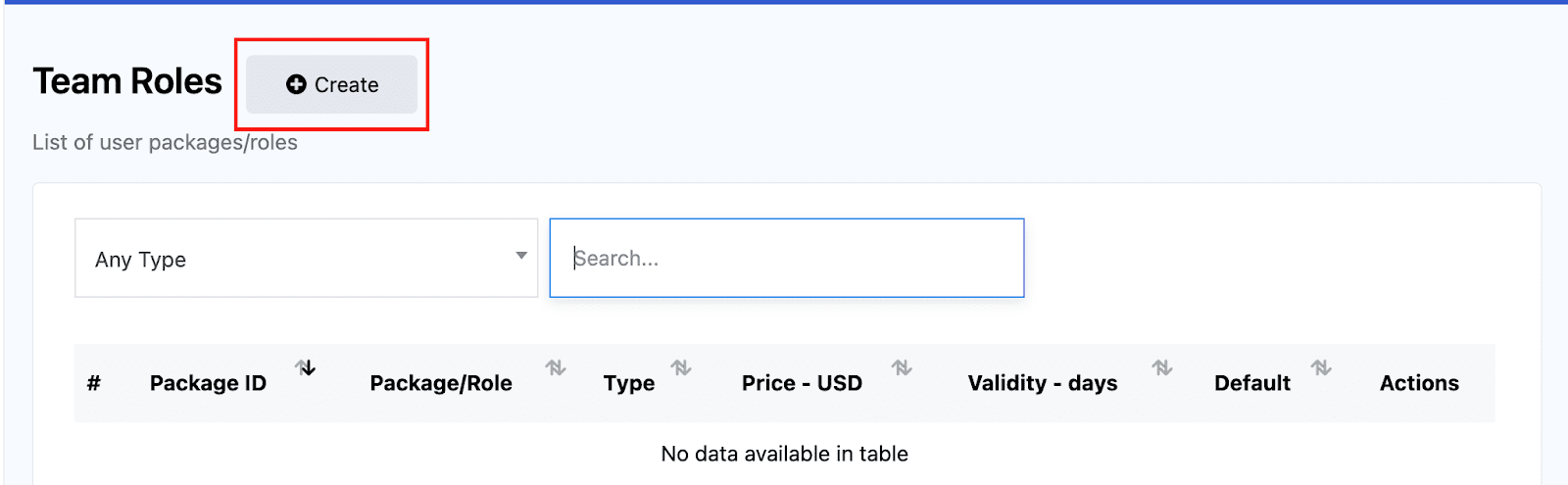
Task: Click the Package ID column header
Action: click(x=208, y=383)
